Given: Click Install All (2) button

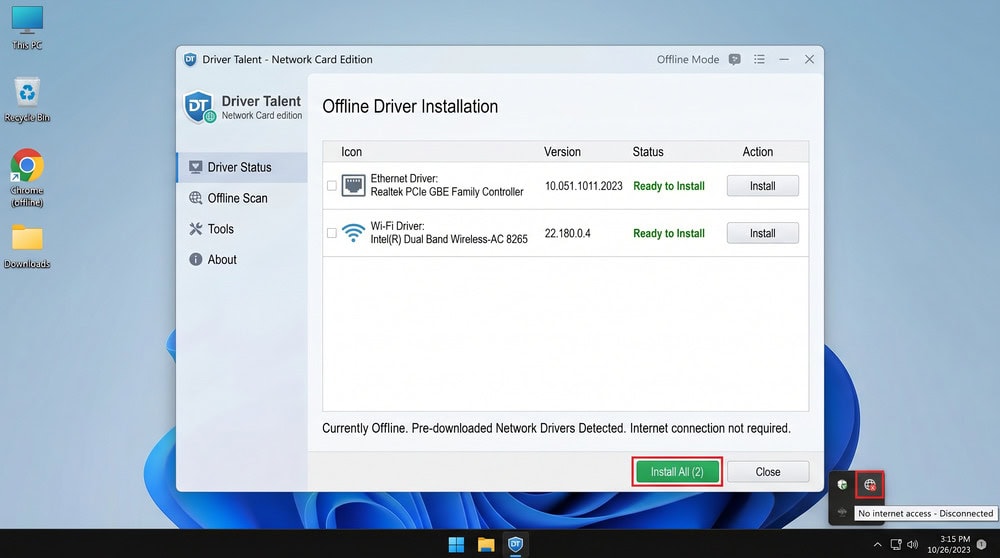Looking at the screenshot, I should tap(677, 471).
